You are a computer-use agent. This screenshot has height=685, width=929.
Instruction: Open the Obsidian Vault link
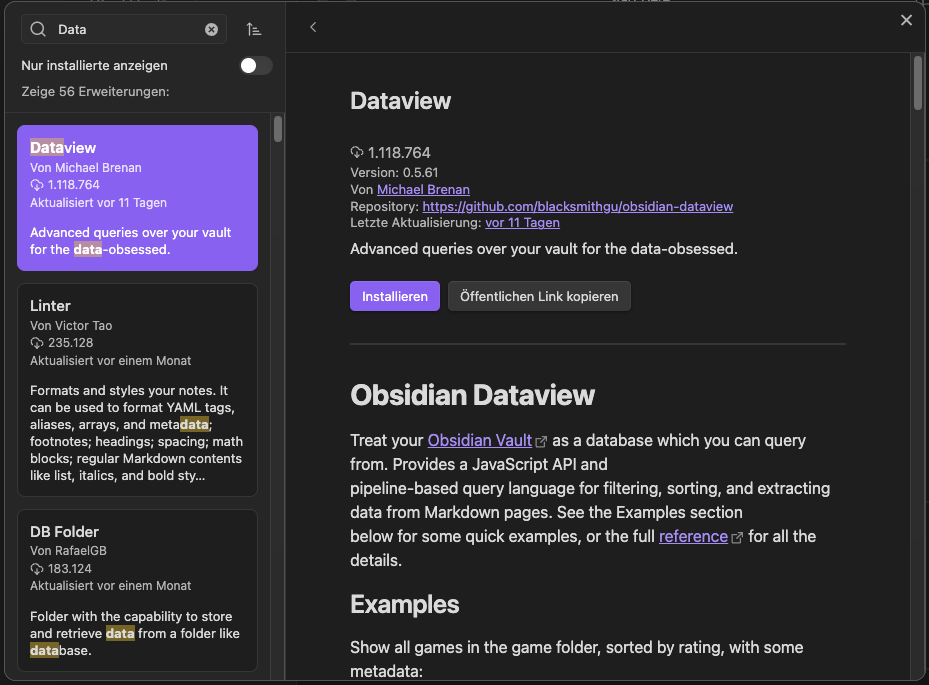[480, 440]
